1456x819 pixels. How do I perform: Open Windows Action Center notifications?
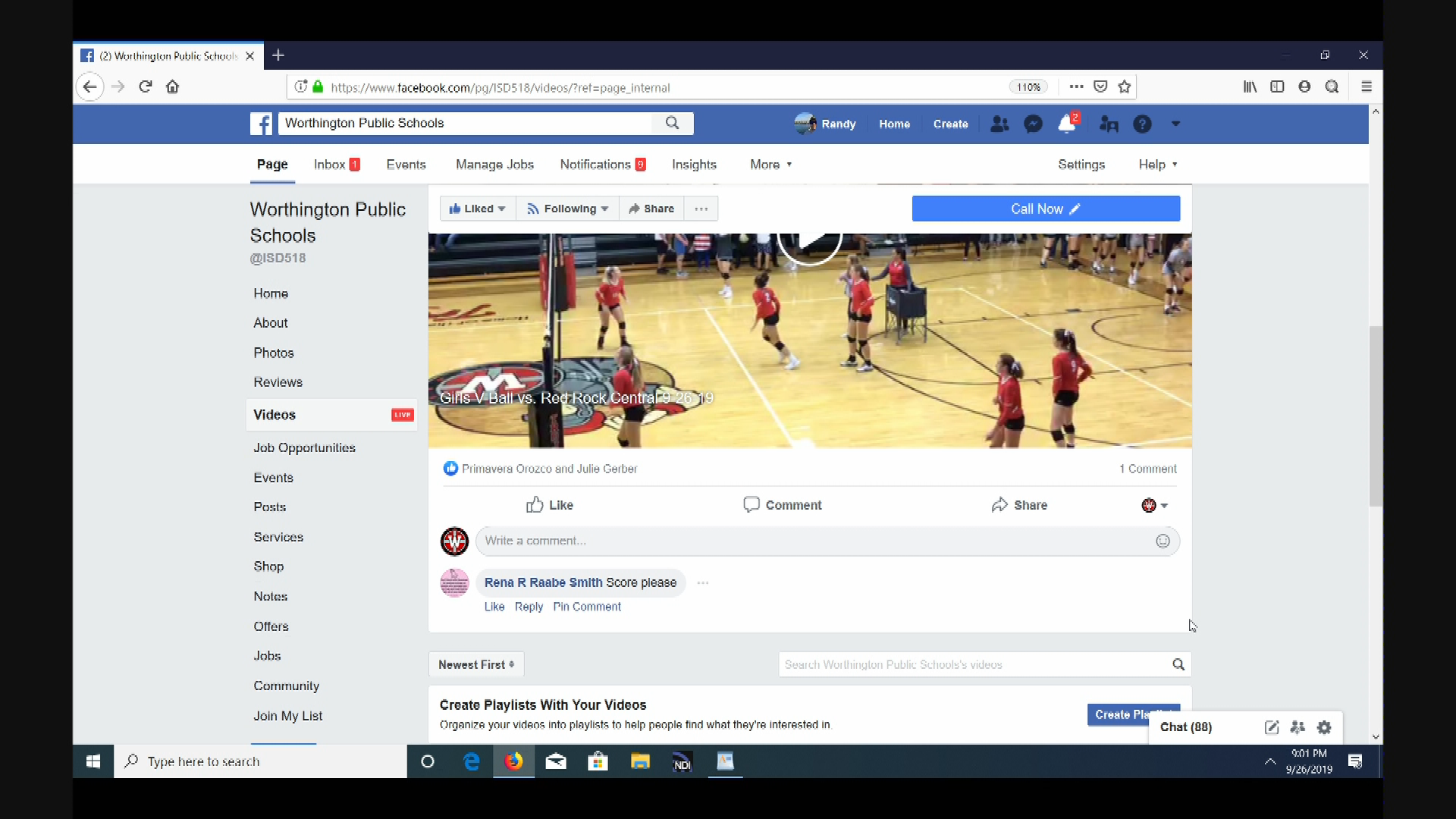click(1355, 761)
